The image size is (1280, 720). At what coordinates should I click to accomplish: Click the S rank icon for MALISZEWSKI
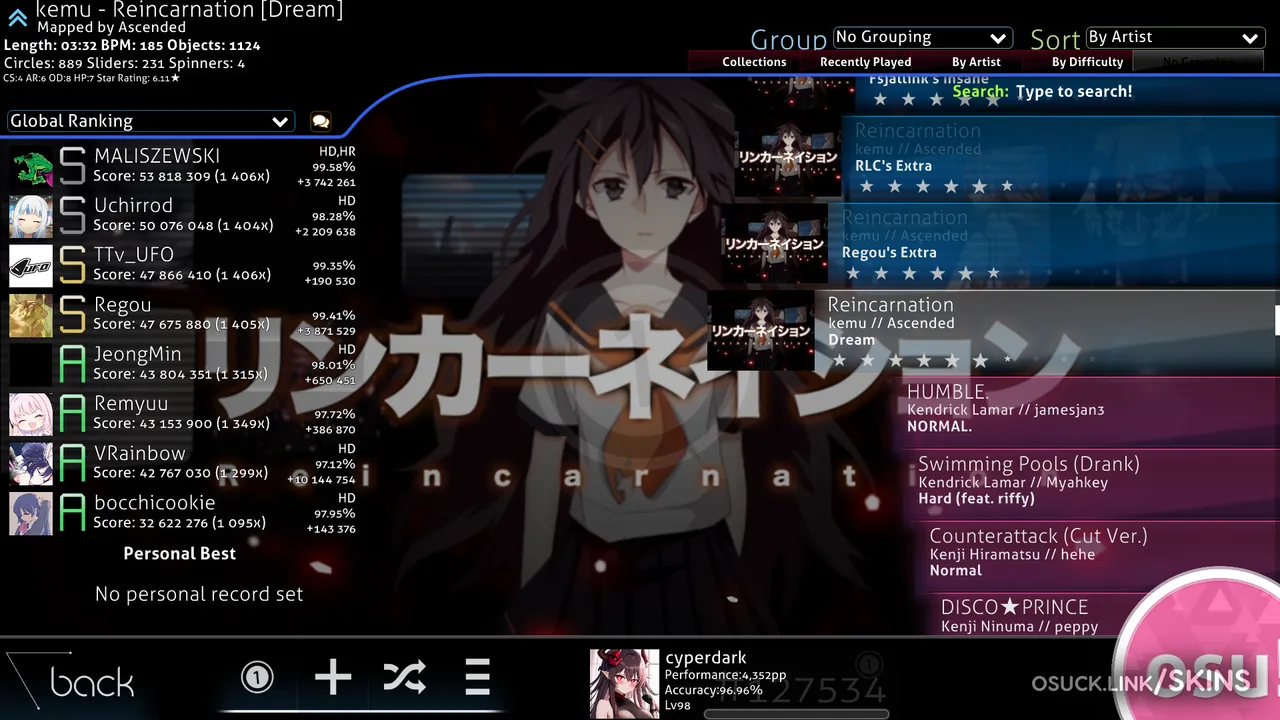point(72,166)
